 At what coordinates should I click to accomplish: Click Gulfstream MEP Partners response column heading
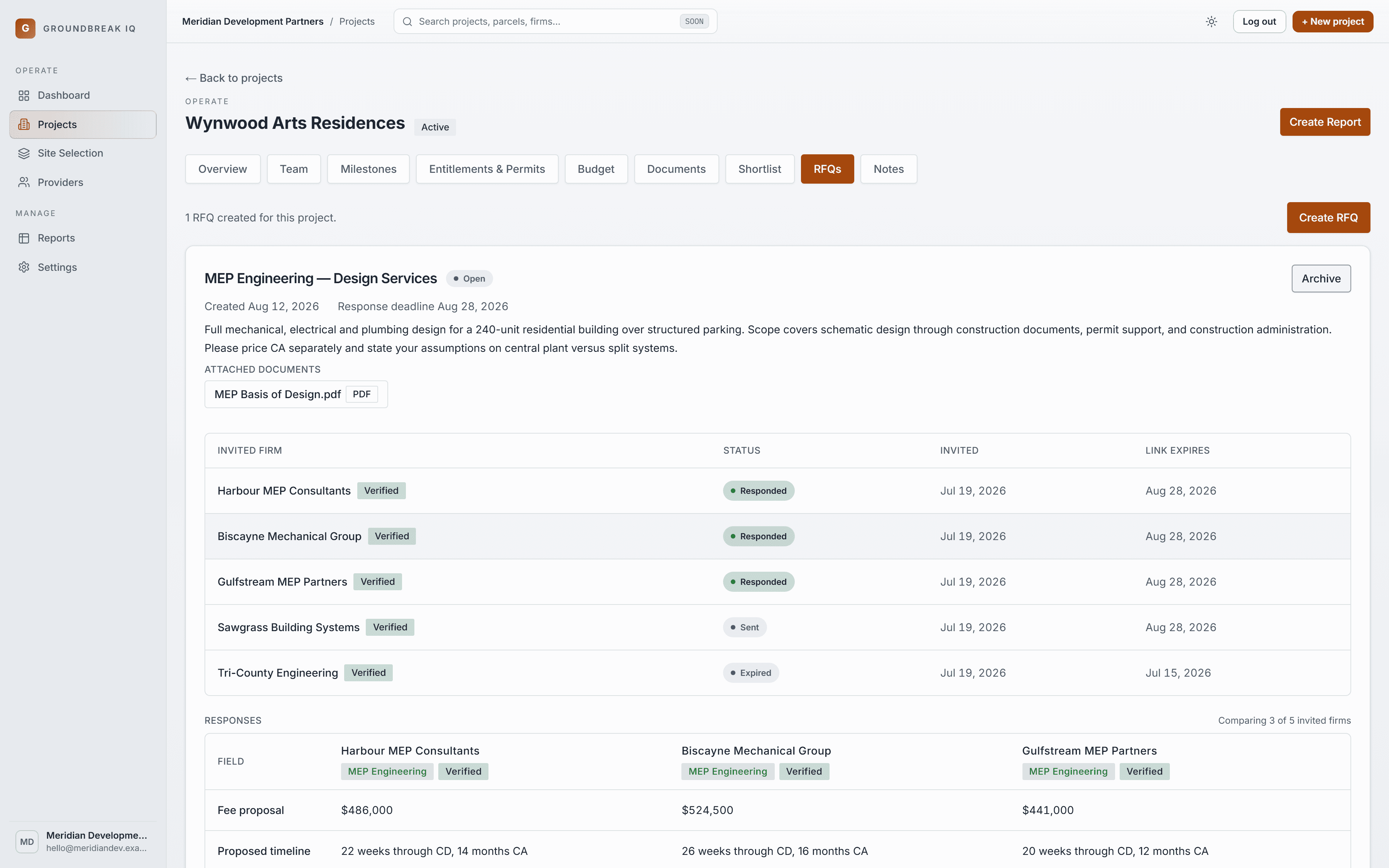coord(1089,751)
